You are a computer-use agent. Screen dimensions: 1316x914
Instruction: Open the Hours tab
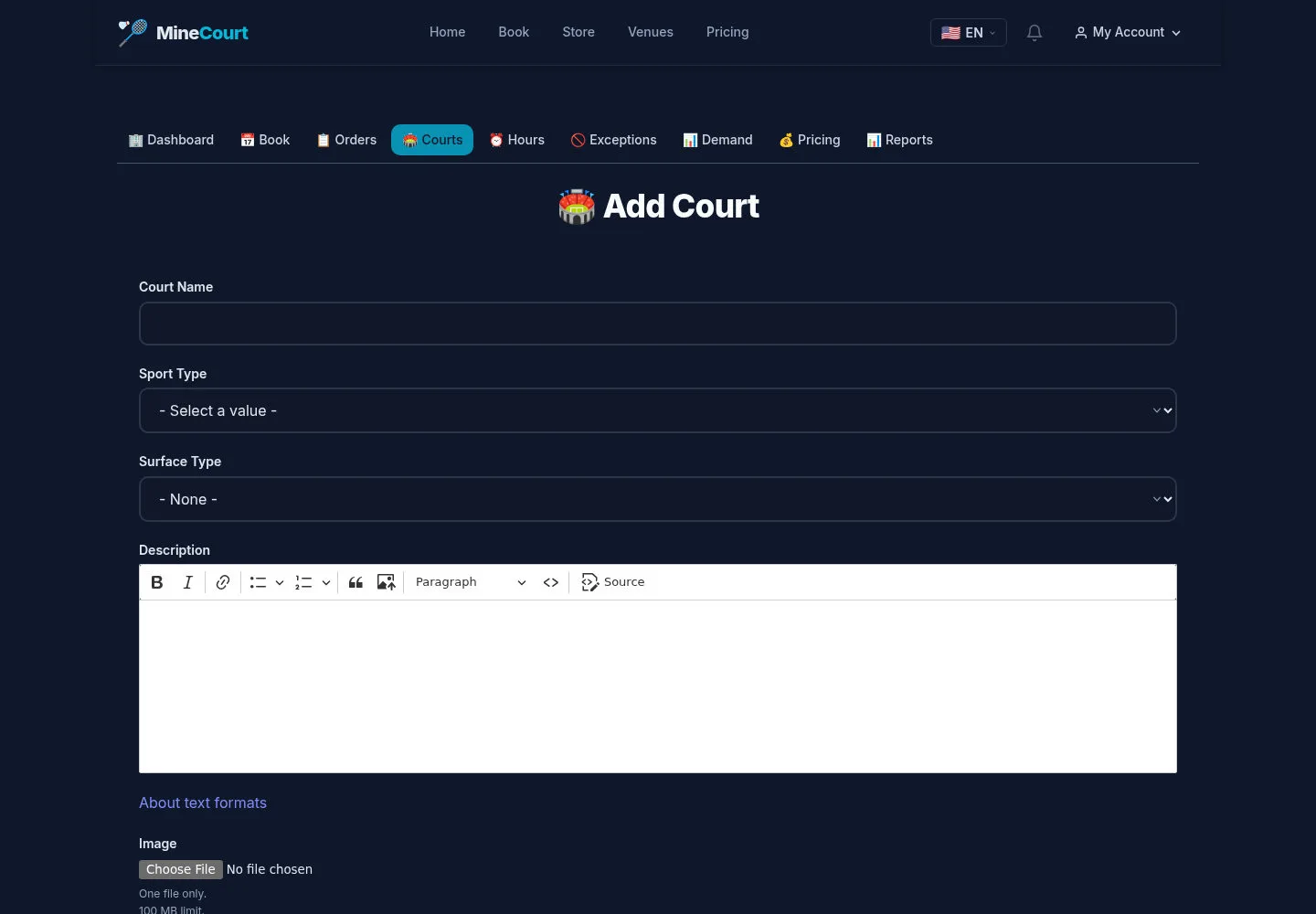tap(516, 140)
